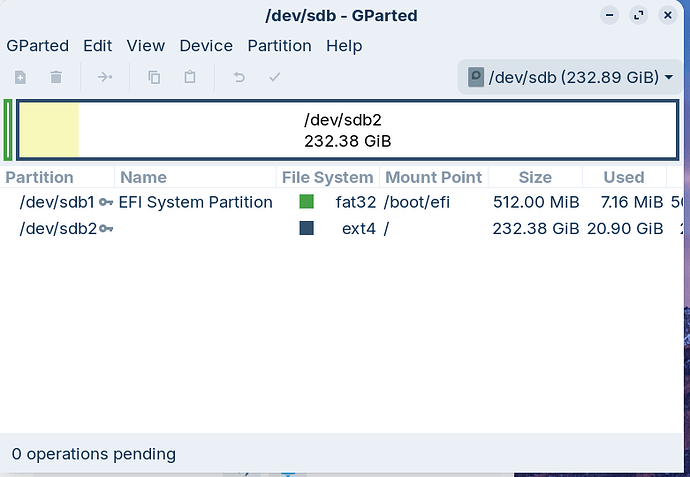Click the Resize/Move arrow icon
Screen dimensions: 690x477
pos(105,77)
